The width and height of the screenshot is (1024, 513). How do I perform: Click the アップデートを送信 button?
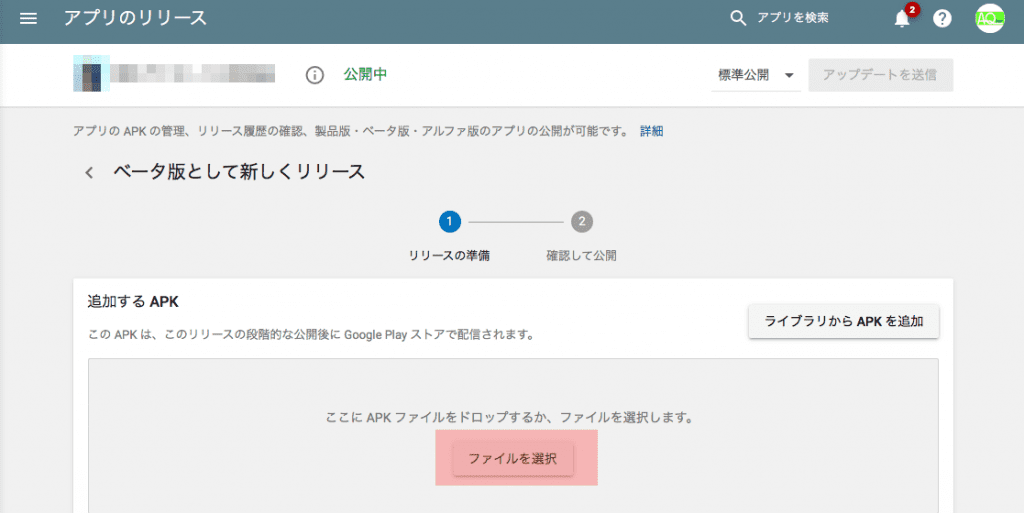[x=880, y=75]
